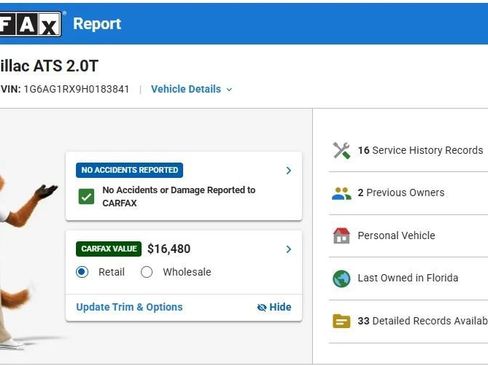Click the CARFAX VALUE green badge
The image size is (488, 366).
109,249
